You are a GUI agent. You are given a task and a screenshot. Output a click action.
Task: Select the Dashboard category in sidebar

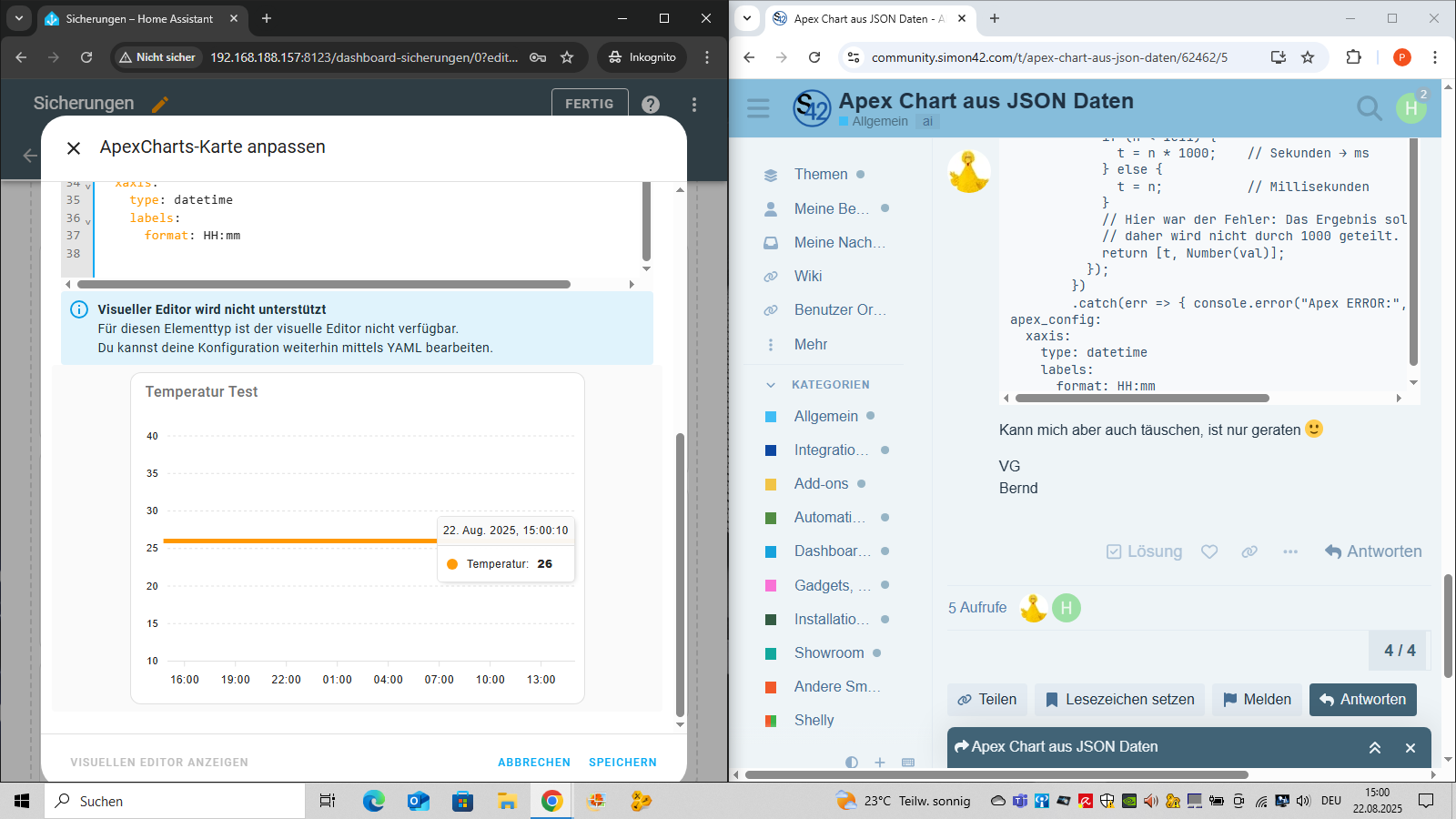tap(832, 551)
